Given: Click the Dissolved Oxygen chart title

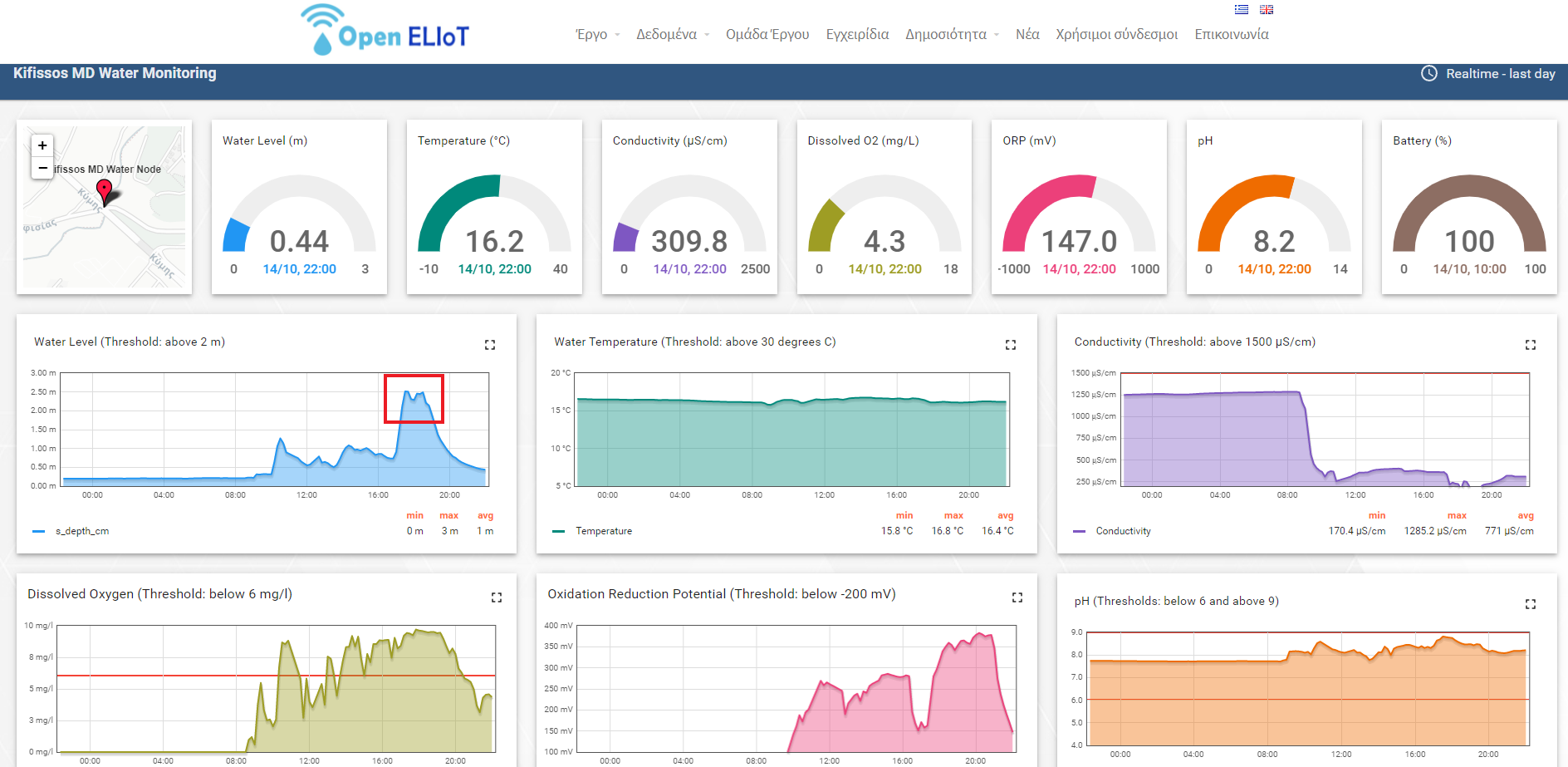Looking at the screenshot, I should click(159, 594).
